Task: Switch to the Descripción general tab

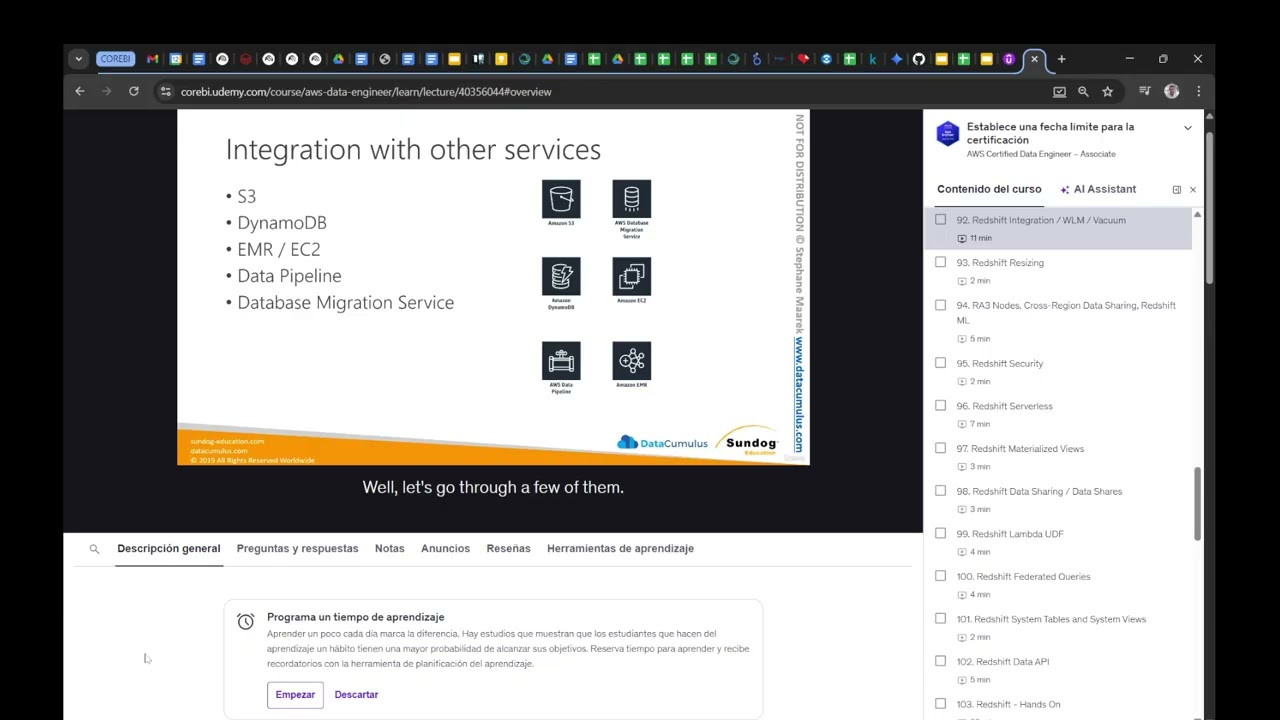Action: 168,548
